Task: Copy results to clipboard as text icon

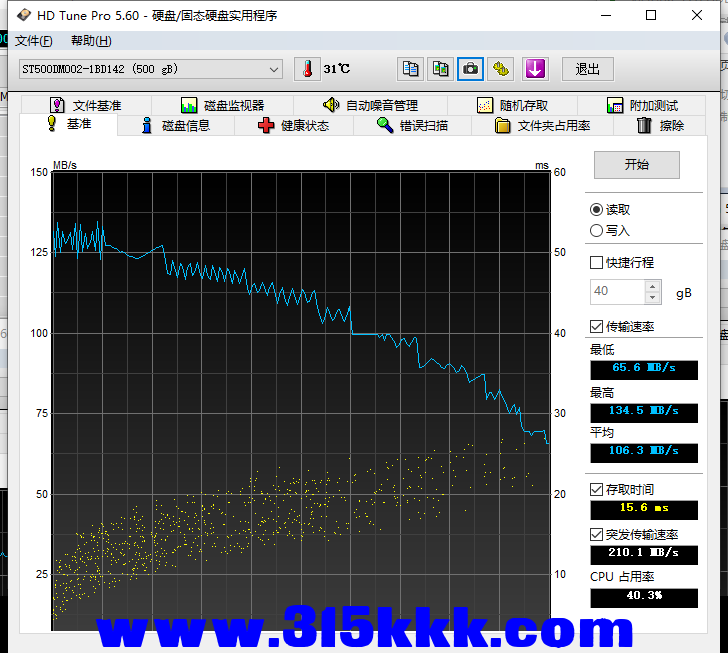Action: [x=409, y=69]
